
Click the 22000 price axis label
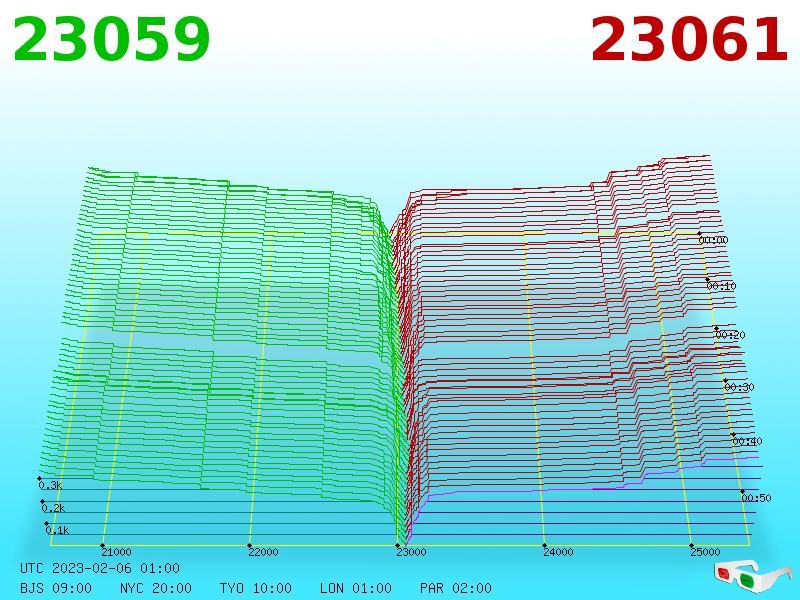click(x=263, y=552)
